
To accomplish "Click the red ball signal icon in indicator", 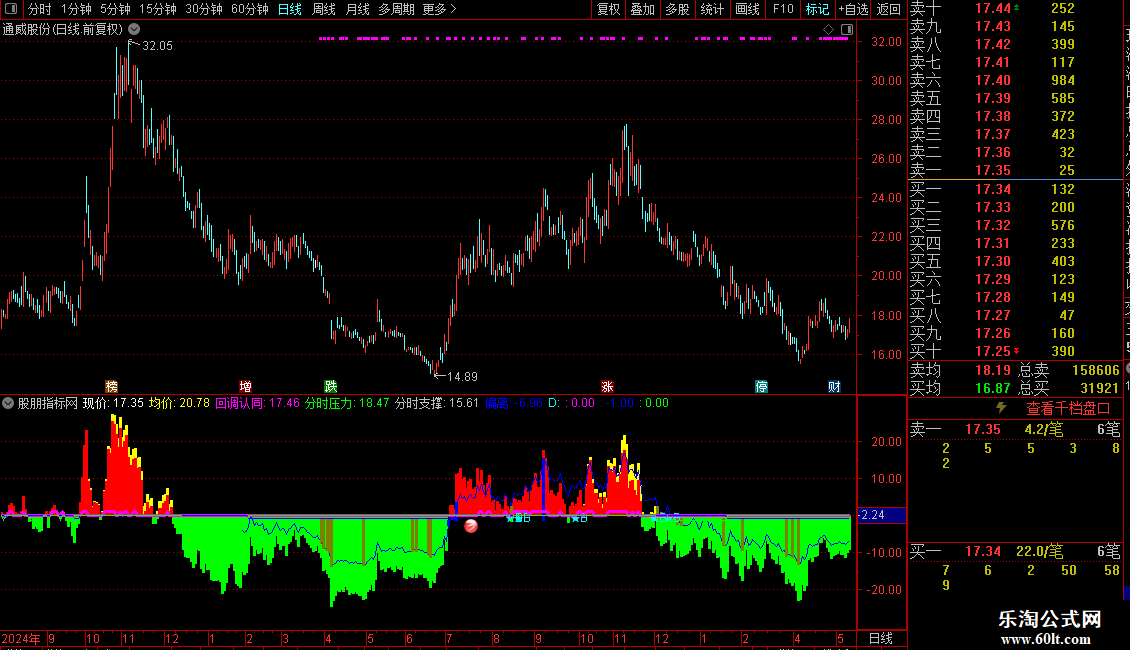I will (x=471, y=526).
